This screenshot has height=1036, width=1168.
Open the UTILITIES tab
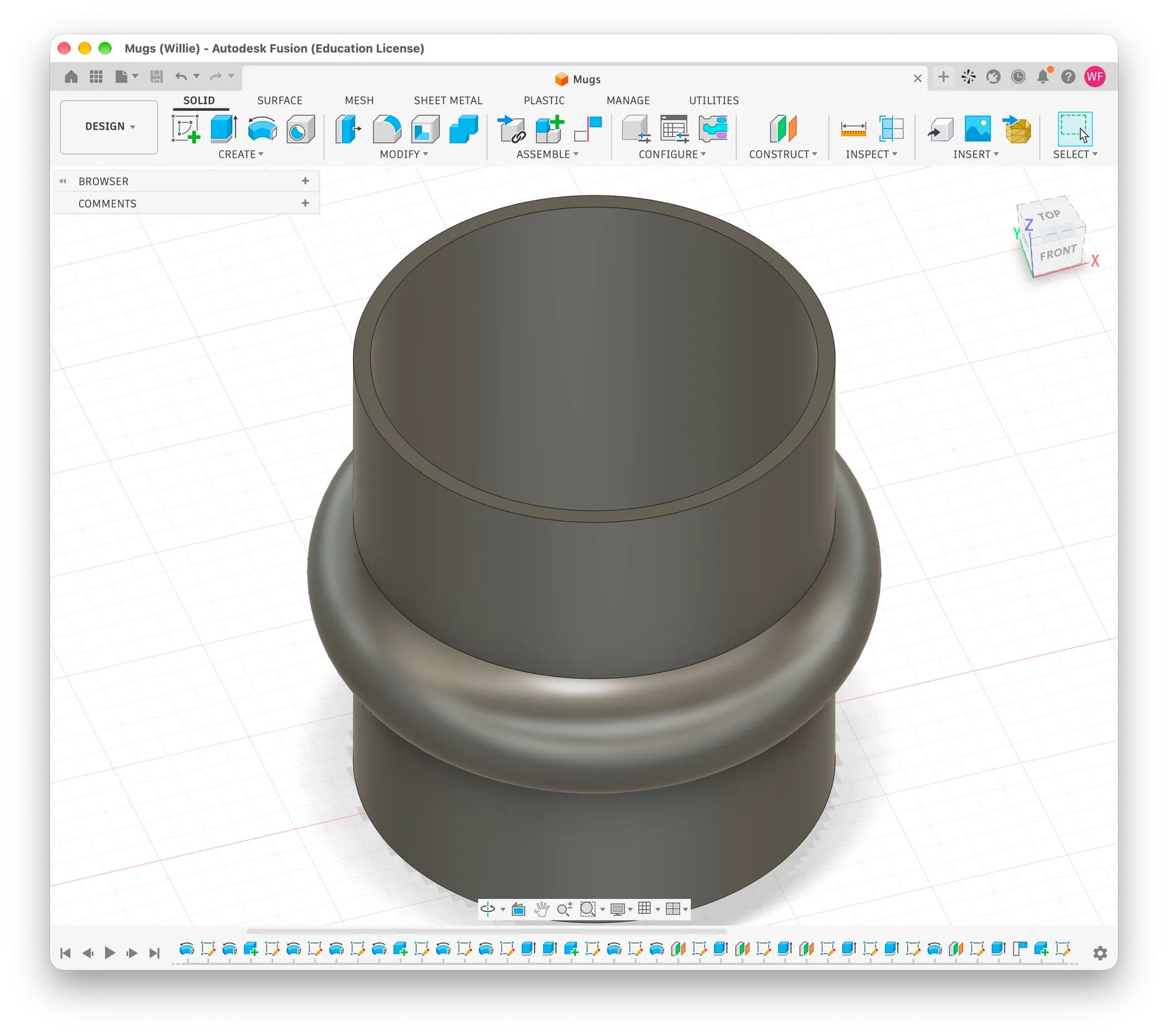[x=714, y=101]
